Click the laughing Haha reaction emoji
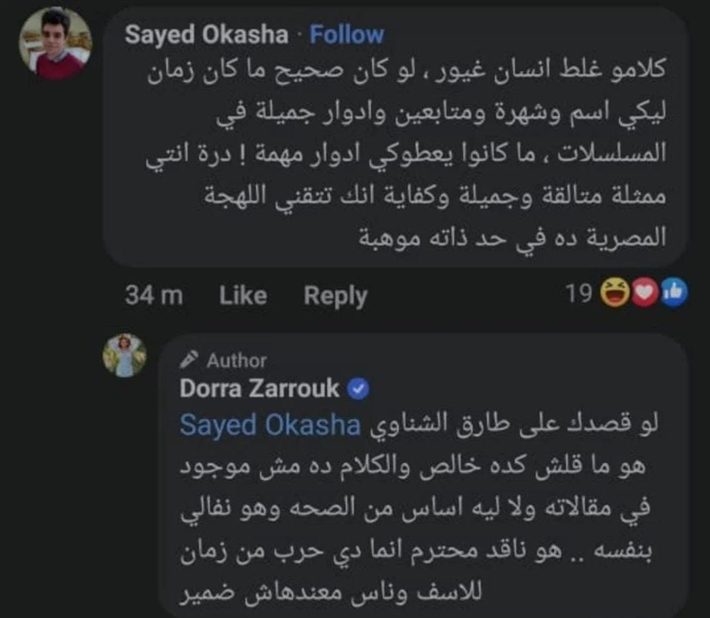 coord(614,292)
